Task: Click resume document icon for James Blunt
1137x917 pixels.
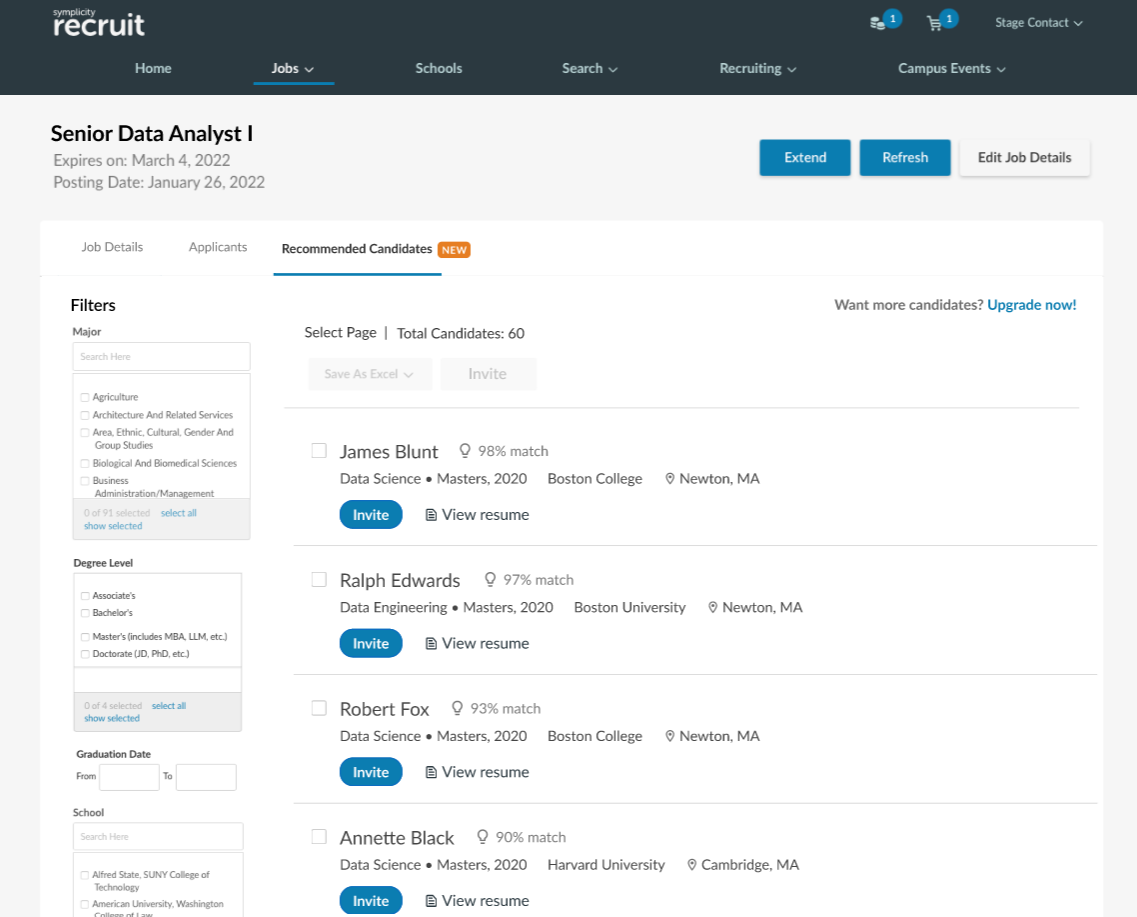Action: pyautogui.click(x=431, y=515)
